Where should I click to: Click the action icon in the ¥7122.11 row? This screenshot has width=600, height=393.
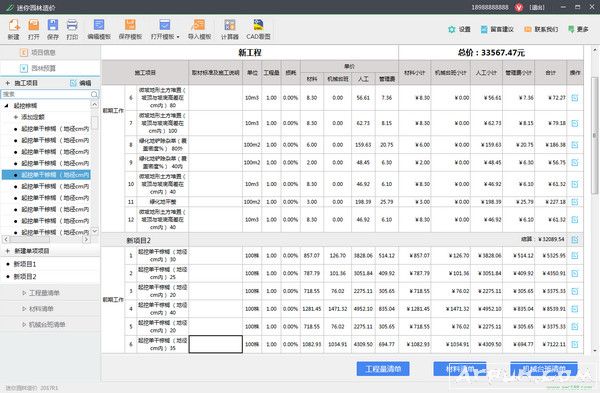pos(575,344)
